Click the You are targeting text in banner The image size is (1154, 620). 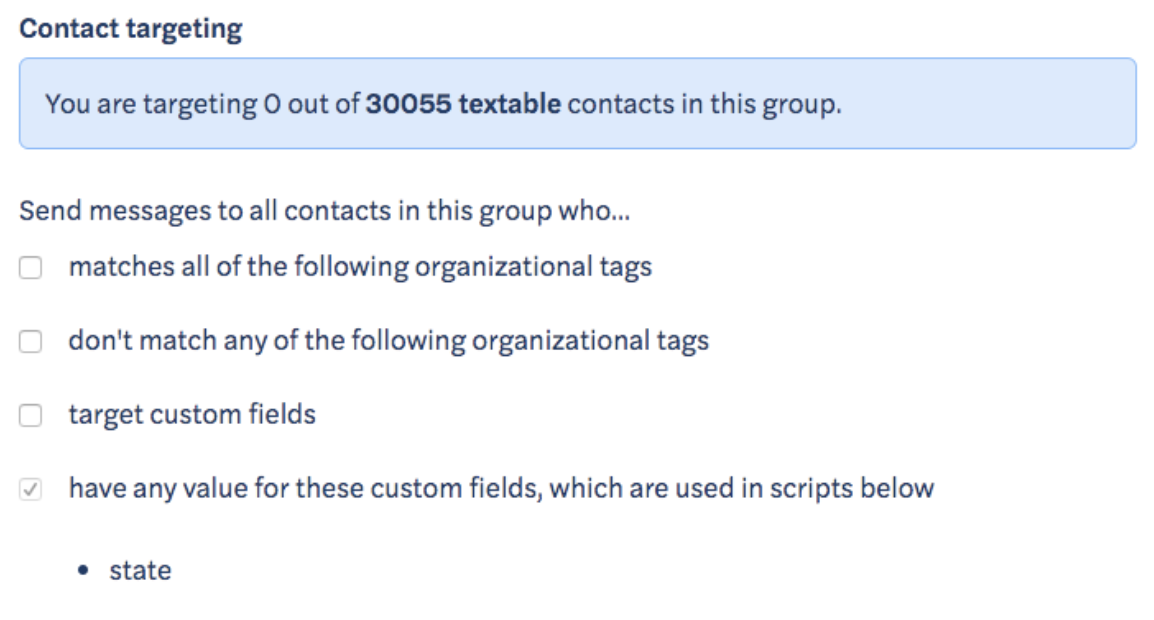pos(151,104)
